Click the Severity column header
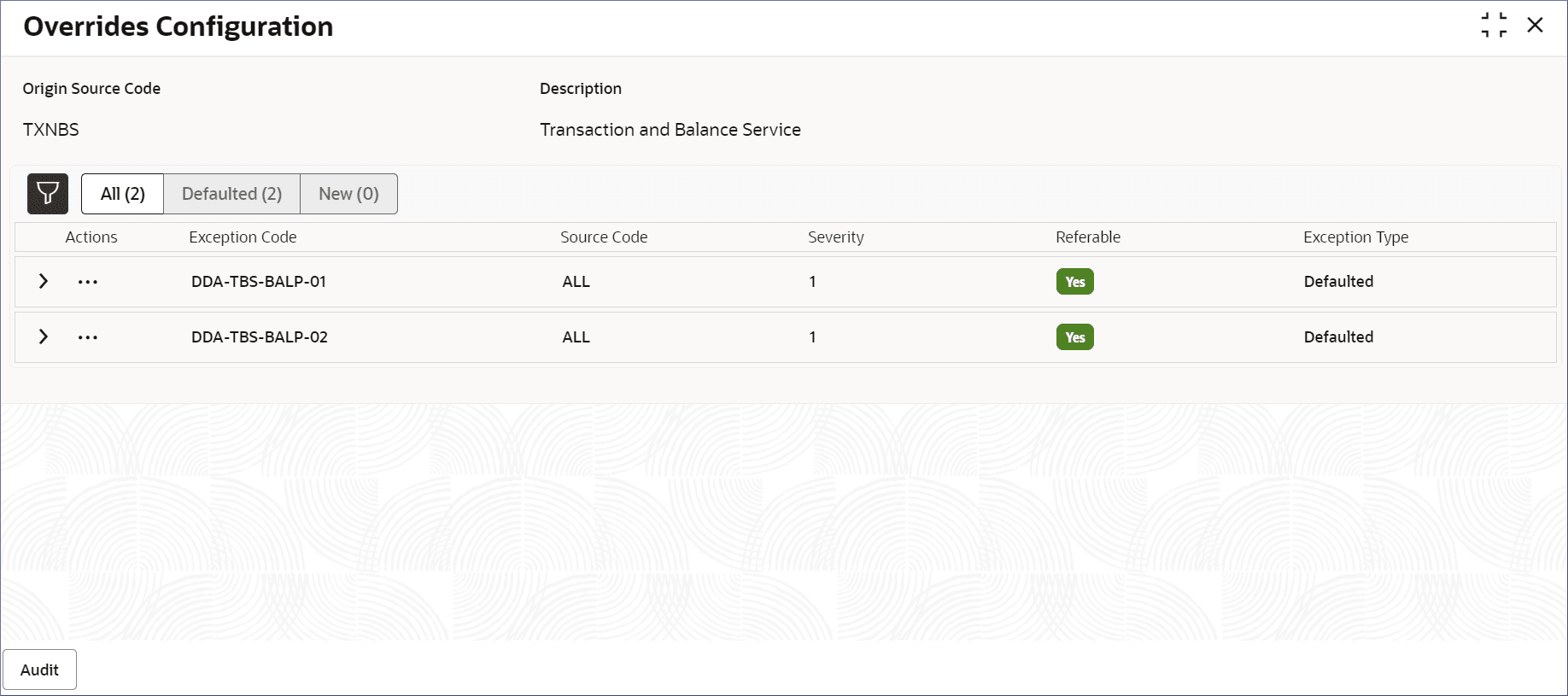Viewport: 1568px width, 696px height. (x=835, y=237)
